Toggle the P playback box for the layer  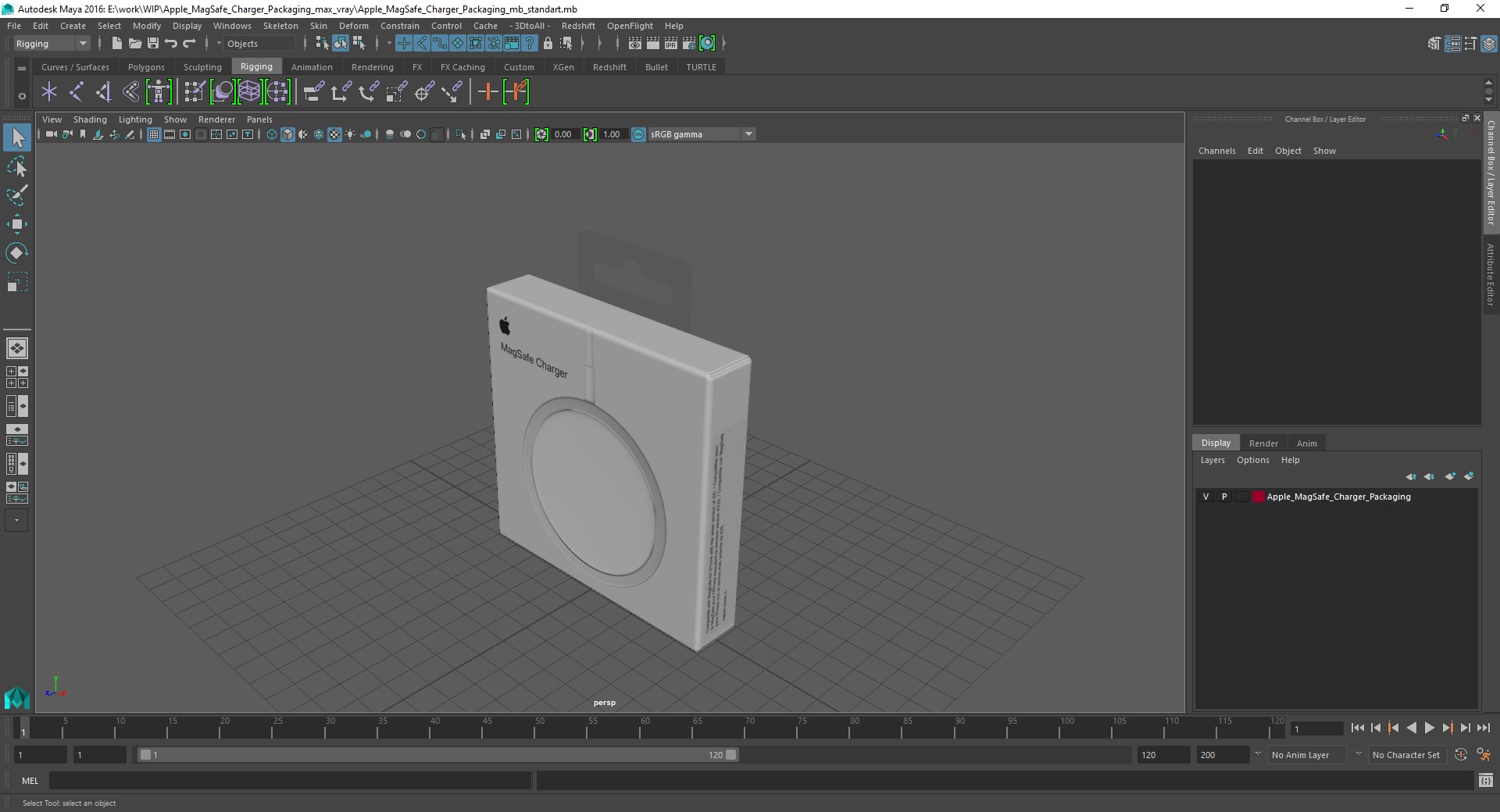click(1224, 497)
